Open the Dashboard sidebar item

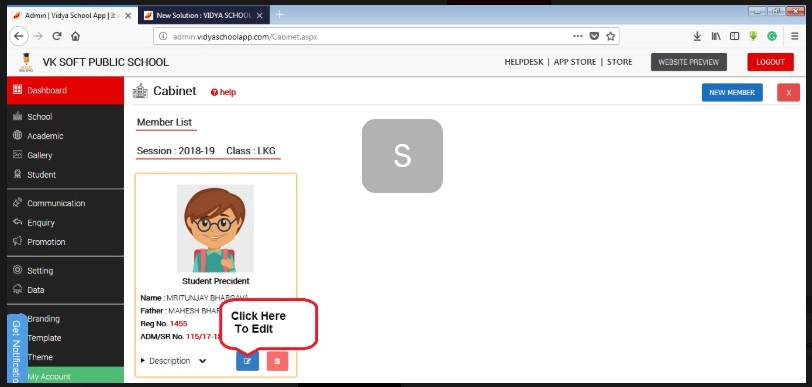[x=65, y=90]
